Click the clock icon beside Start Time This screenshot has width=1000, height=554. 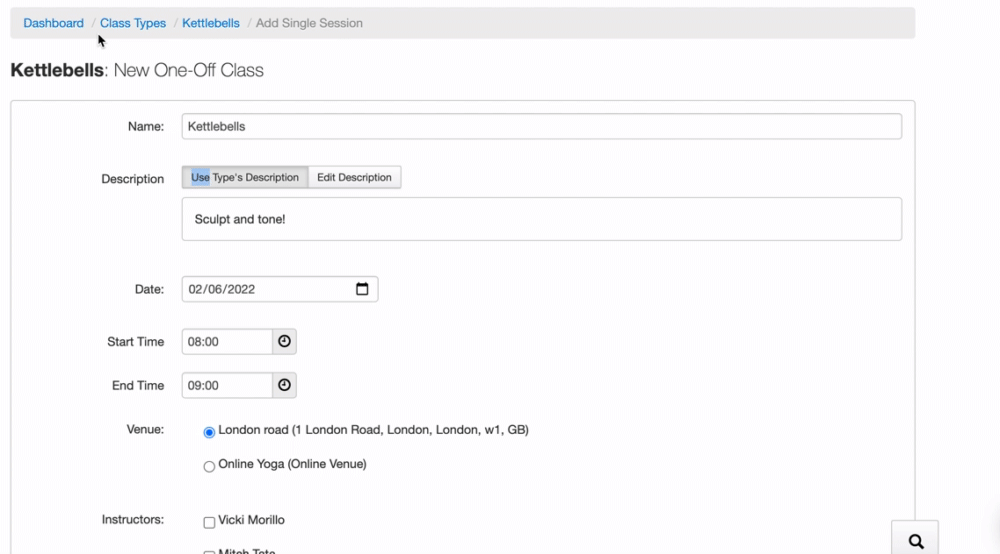284,342
